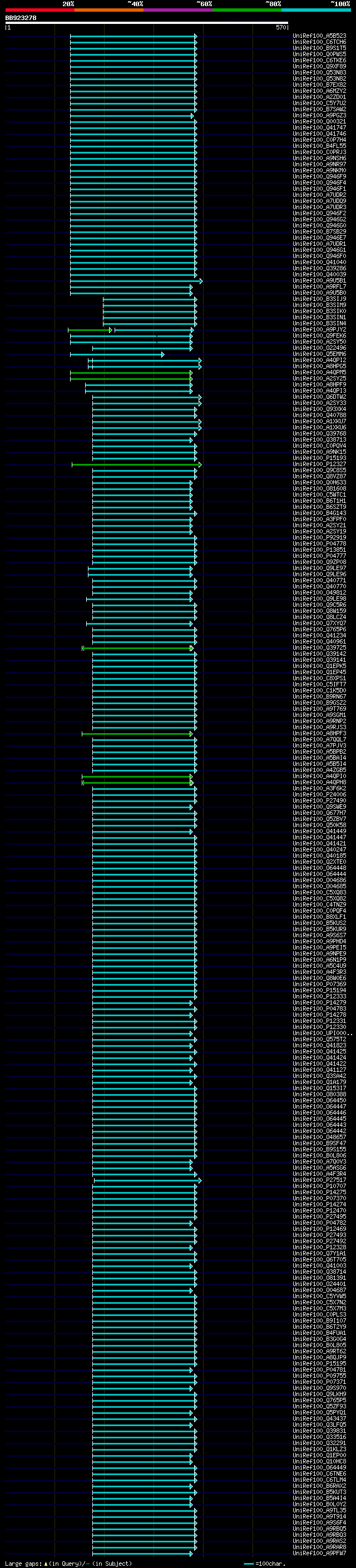This screenshot has width=356, height=1568.
Task: Click the orange ~40% legend segment
Action: pos(109,11)
